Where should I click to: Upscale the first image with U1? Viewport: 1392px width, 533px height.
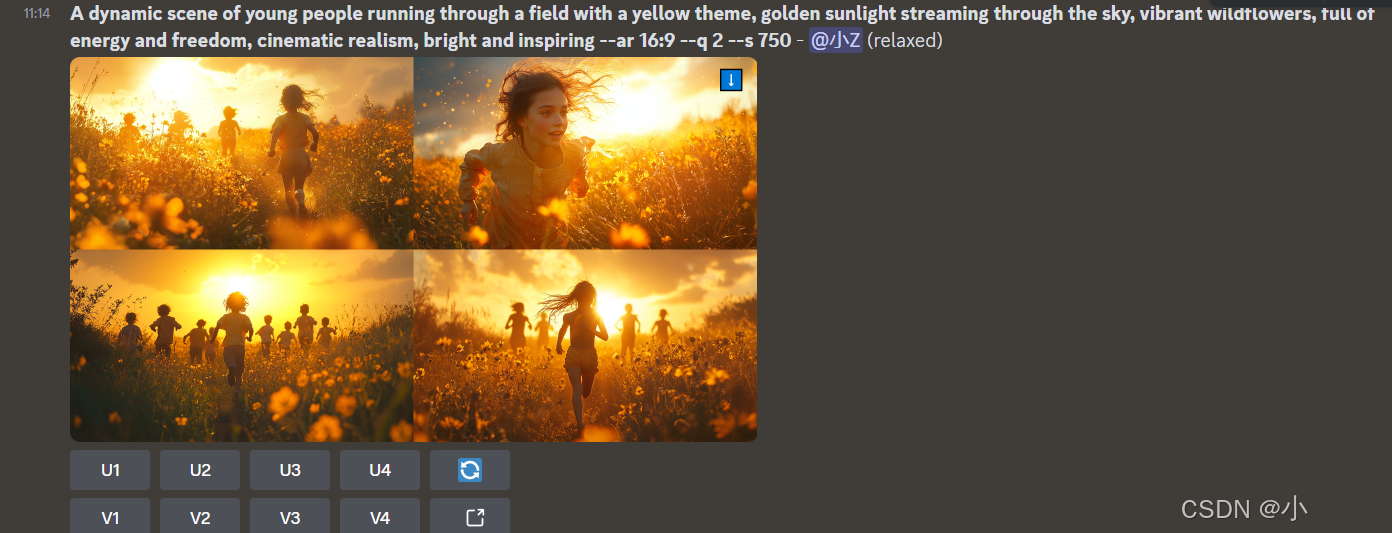110,470
